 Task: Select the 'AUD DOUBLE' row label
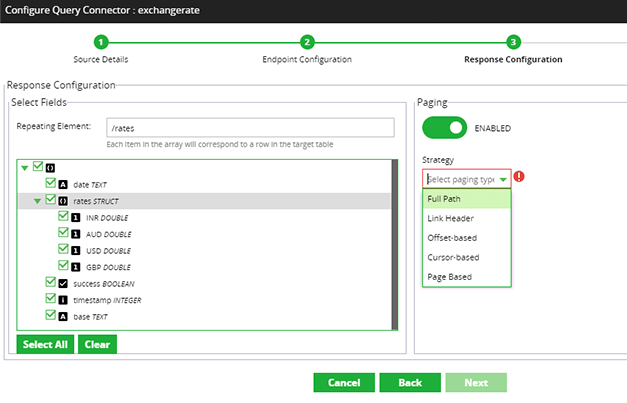pos(109,234)
